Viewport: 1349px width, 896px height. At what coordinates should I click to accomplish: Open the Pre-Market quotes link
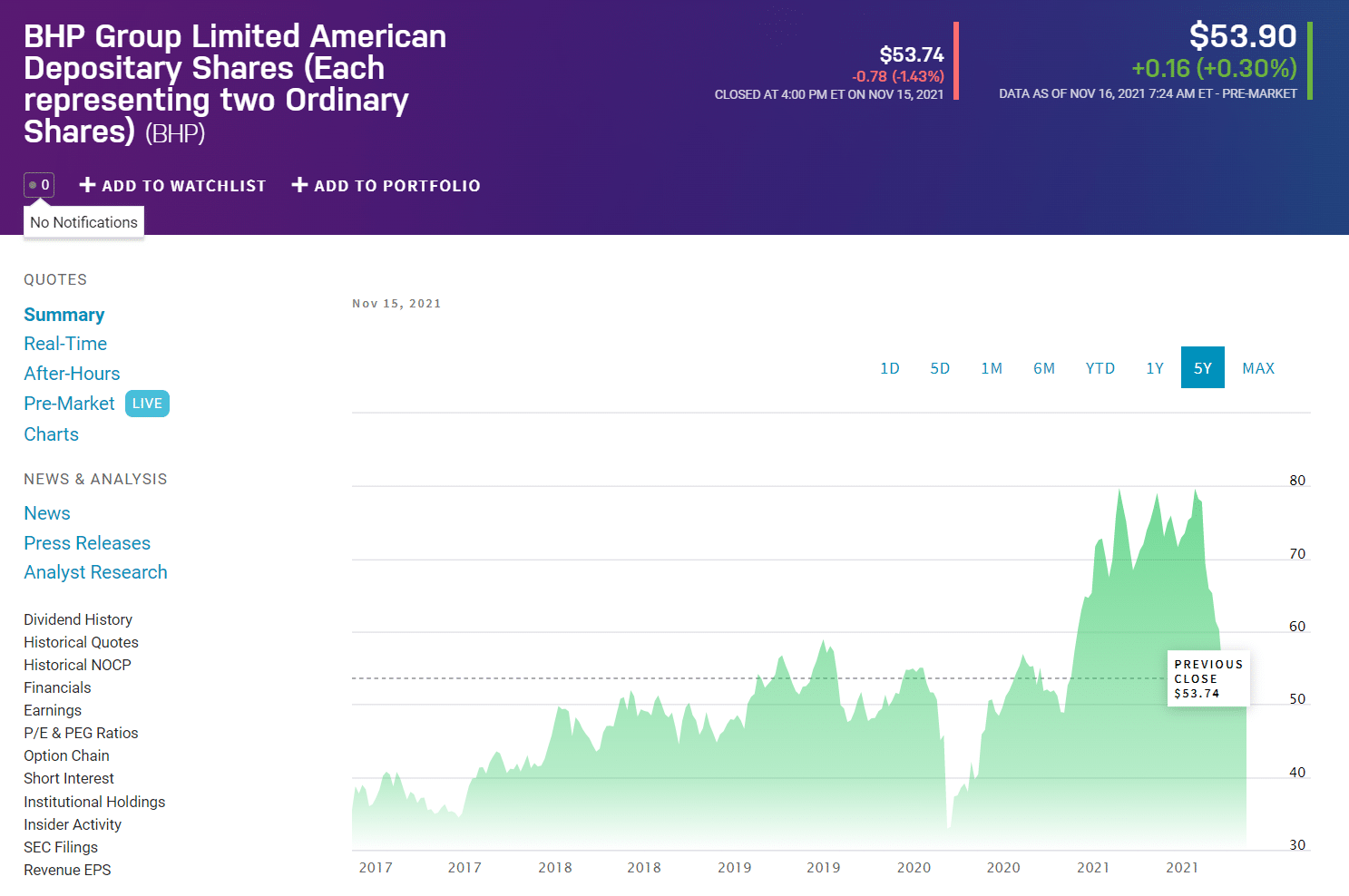[69, 404]
